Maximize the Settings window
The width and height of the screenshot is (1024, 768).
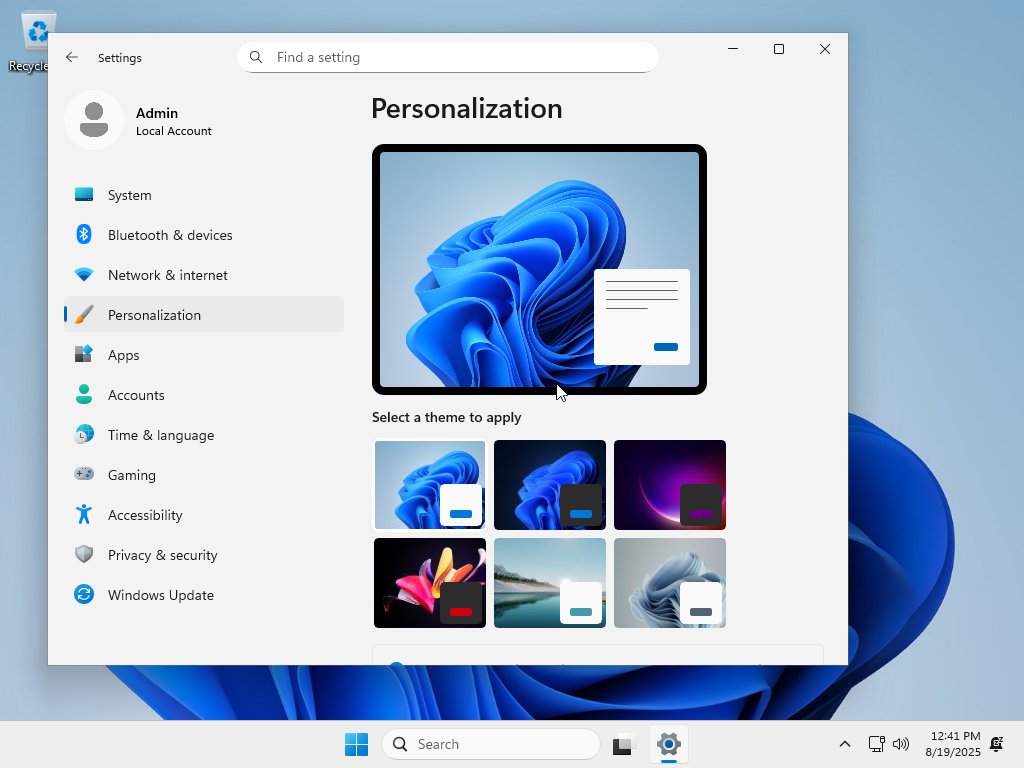click(x=778, y=49)
